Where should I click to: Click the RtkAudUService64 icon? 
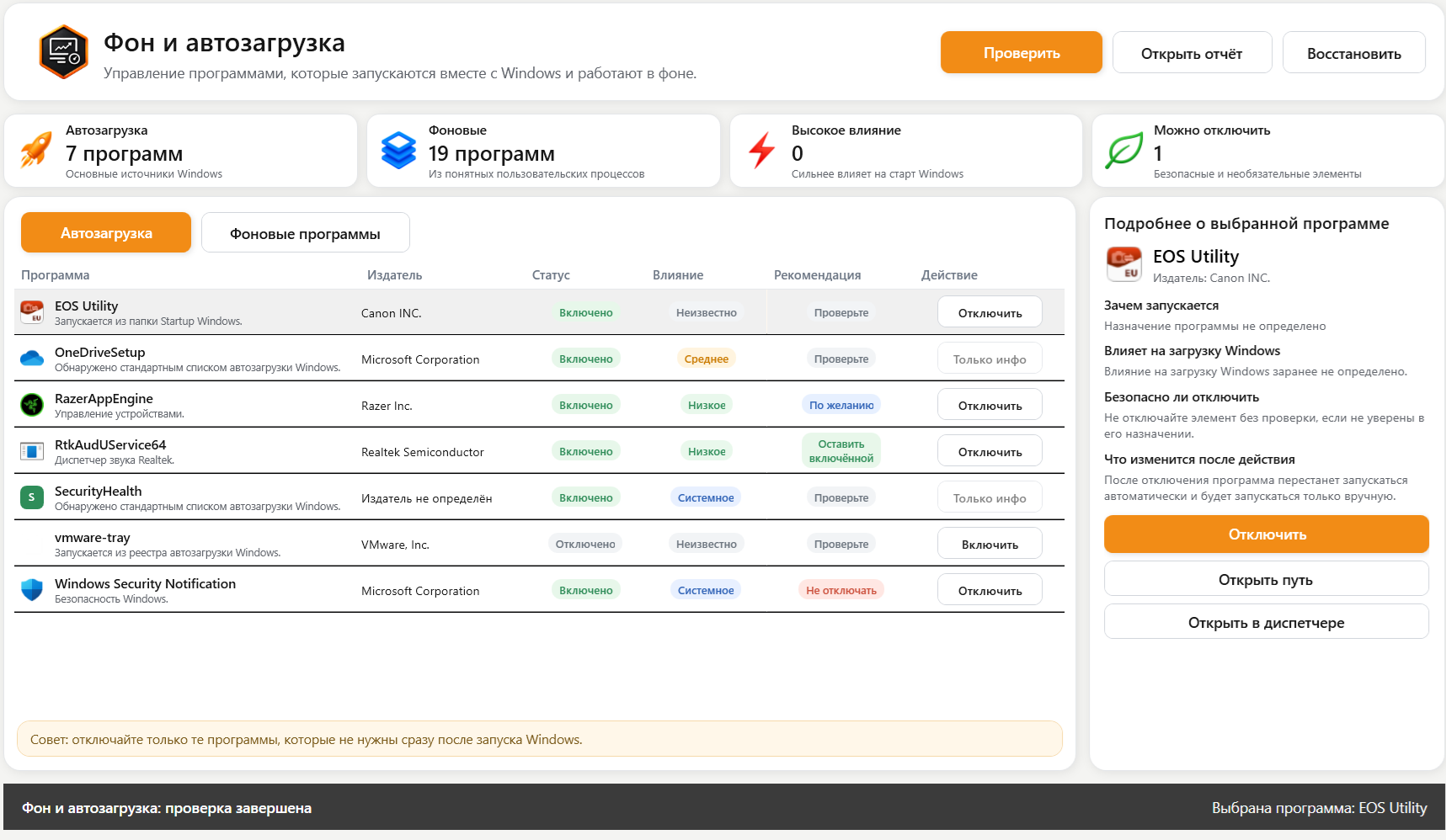coord(32,451)
